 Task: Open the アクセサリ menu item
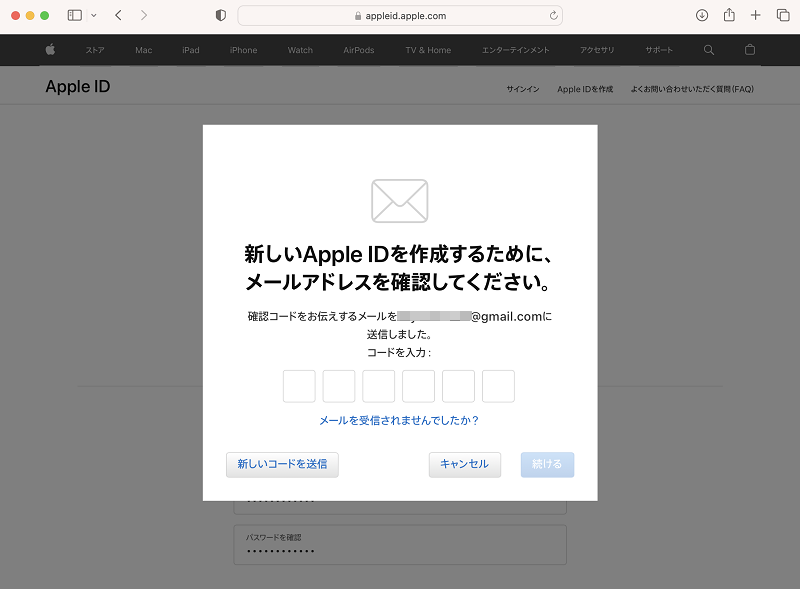click(597, 50)
